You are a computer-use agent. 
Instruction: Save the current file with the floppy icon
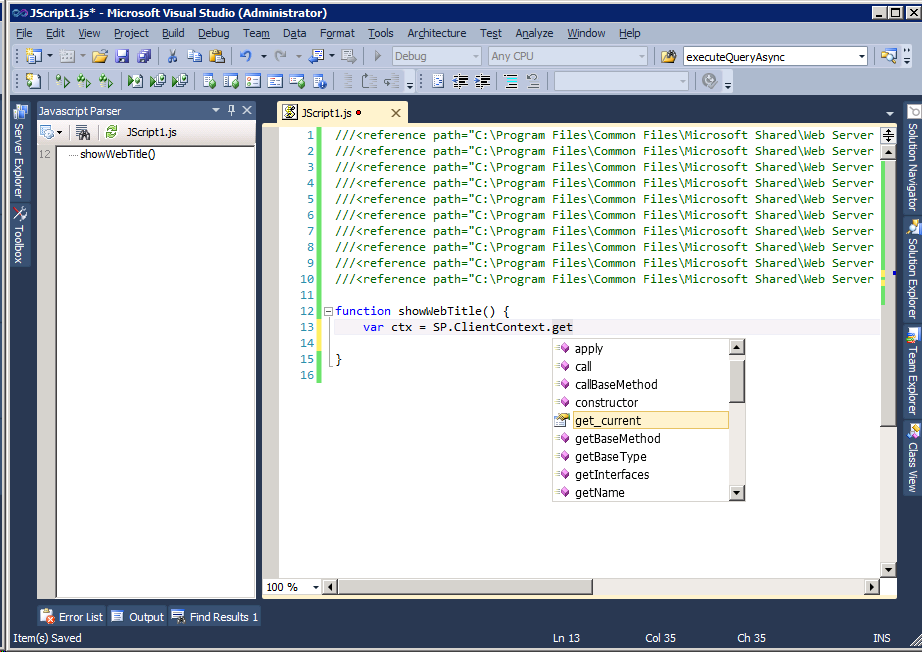pyautogui.click(x=122, y=56)
